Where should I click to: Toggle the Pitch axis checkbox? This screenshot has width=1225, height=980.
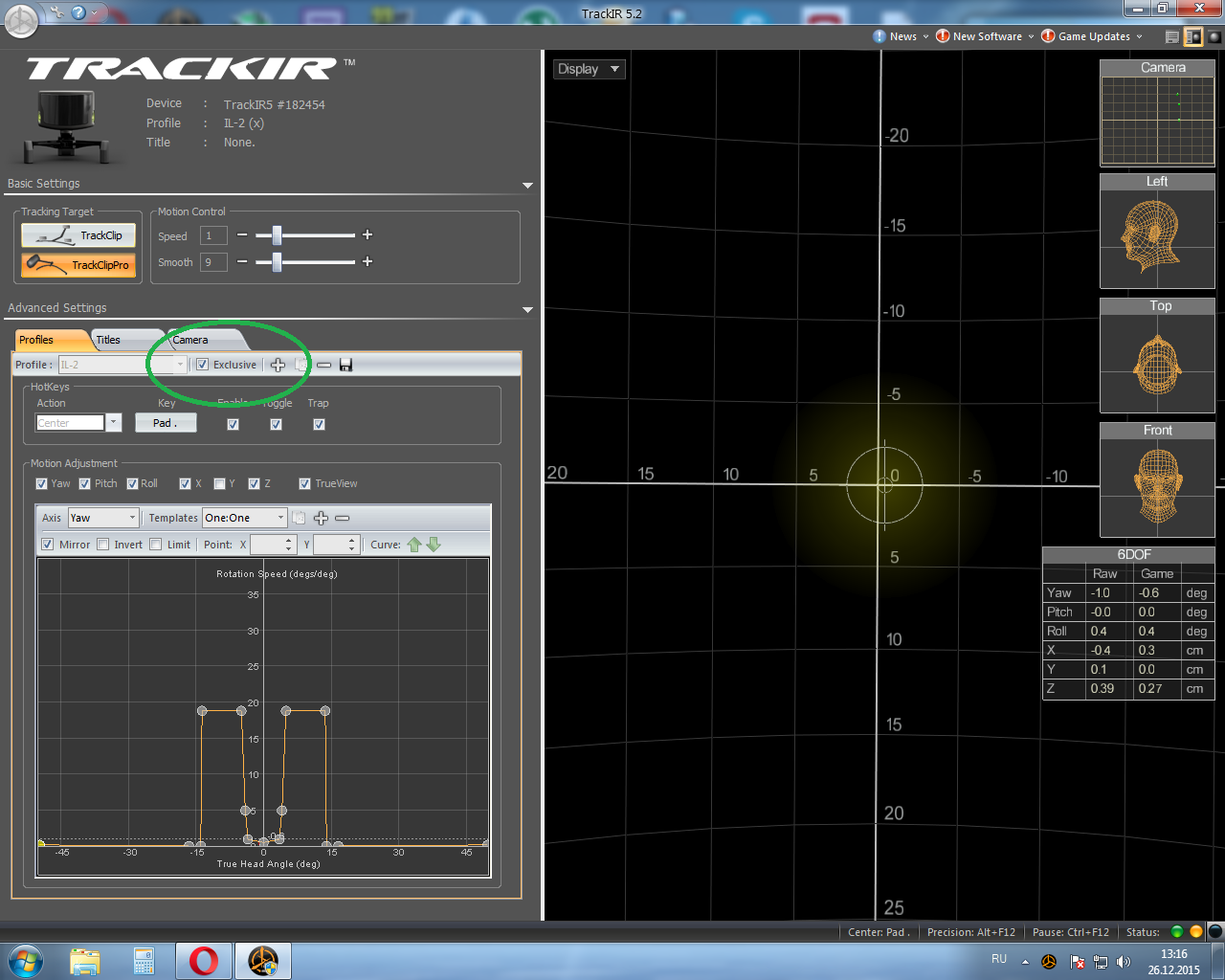coord(84,483)
